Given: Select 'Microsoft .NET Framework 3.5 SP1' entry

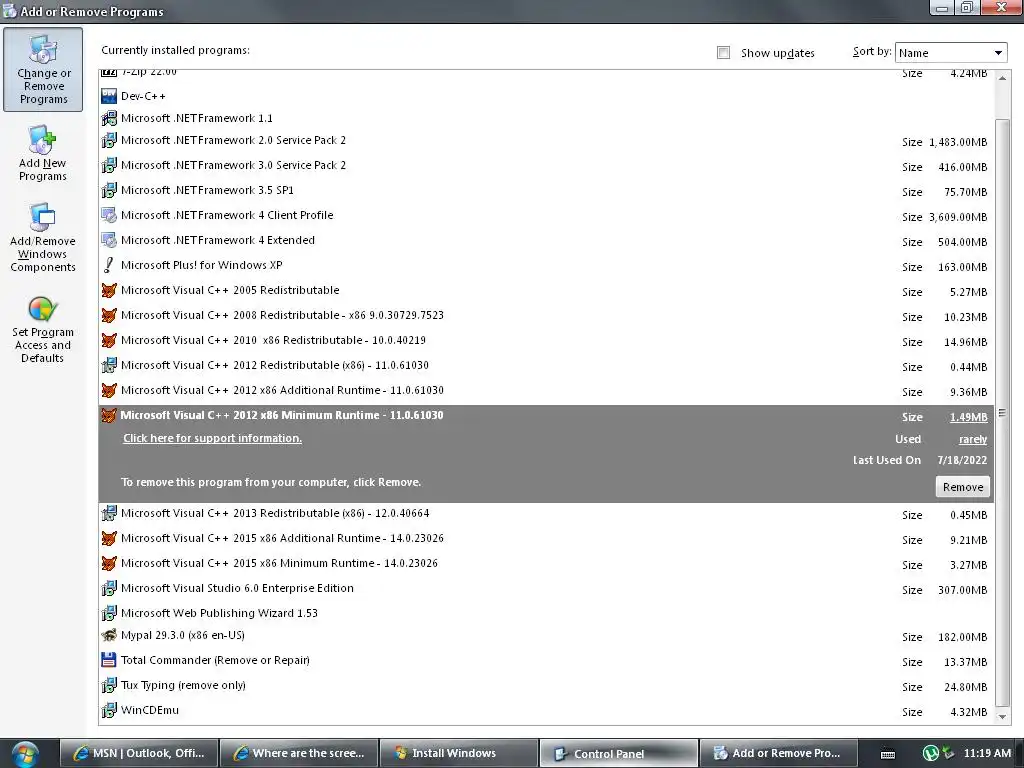Looking at the screenshot, I should click(546, 191).
